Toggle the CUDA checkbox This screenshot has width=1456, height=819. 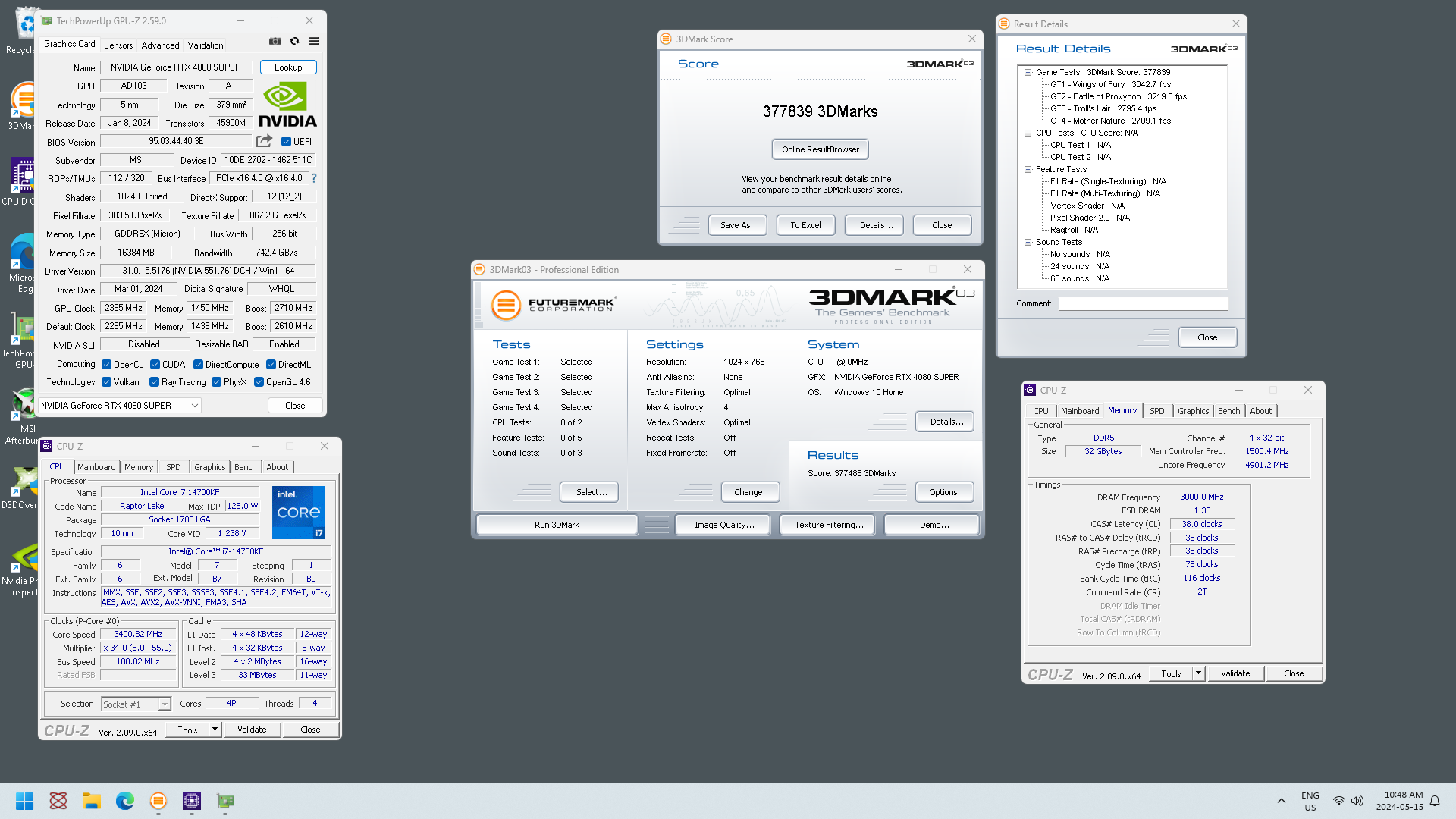pos(155,365)
